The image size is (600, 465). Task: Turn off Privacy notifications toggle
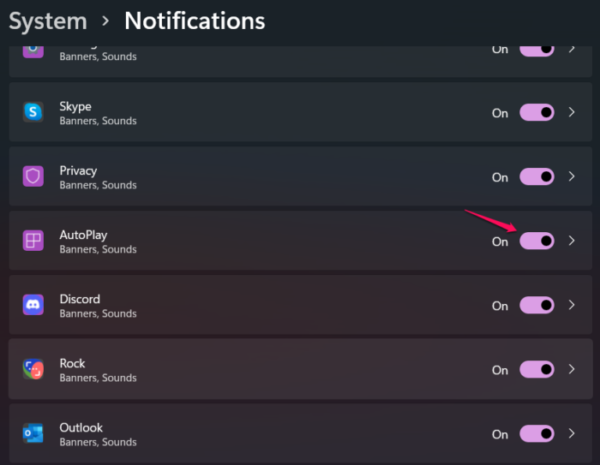(537, 177)
